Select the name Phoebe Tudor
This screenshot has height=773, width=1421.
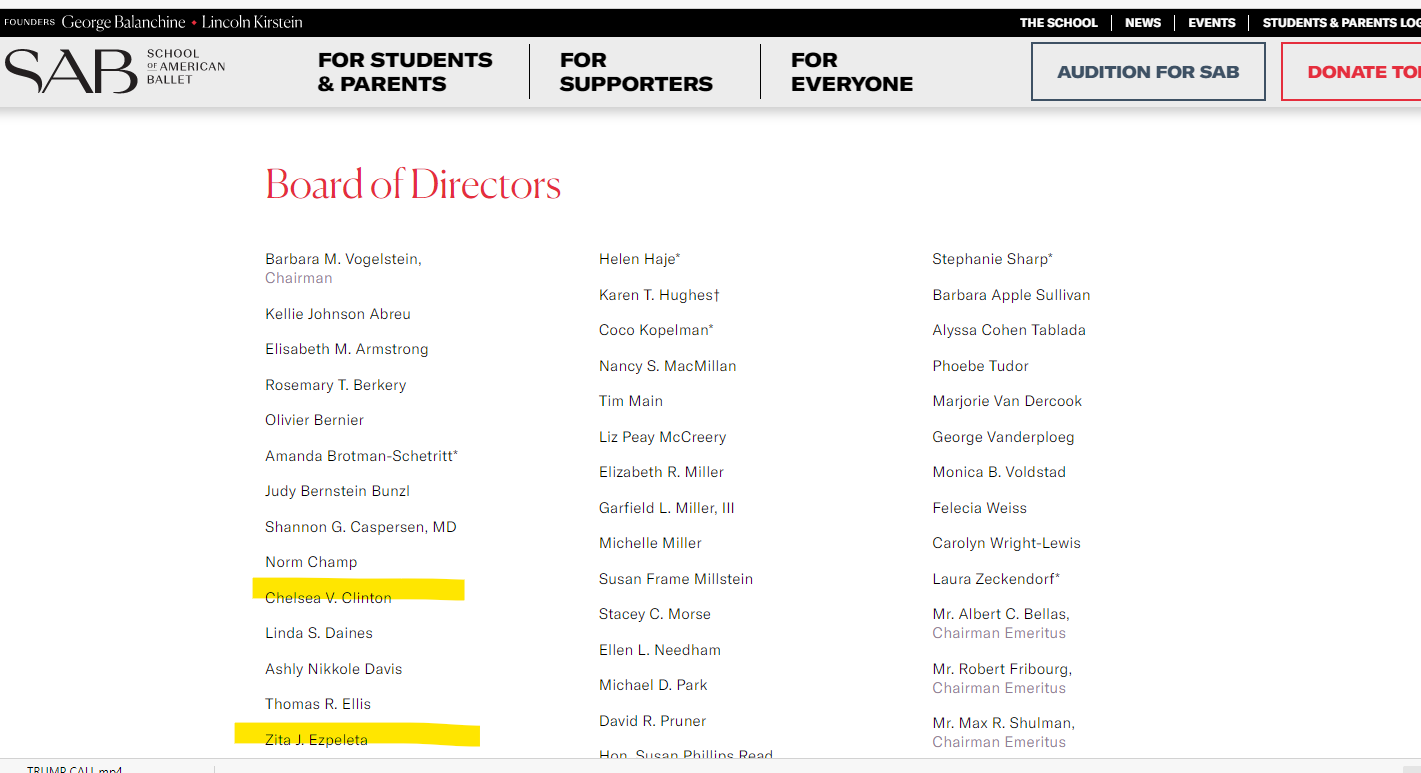[x=980, y=366]
